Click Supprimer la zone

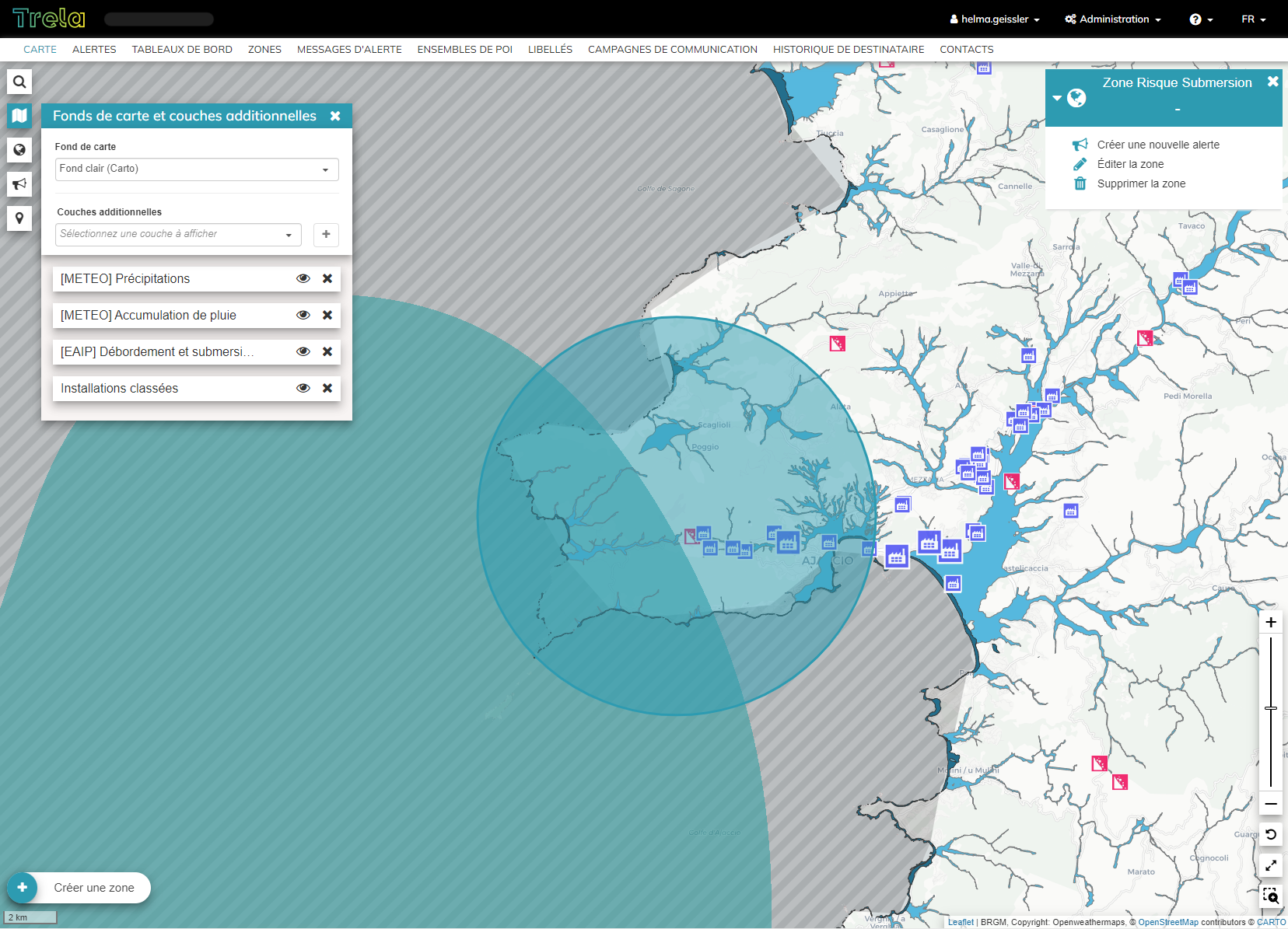click(1141, 183)
